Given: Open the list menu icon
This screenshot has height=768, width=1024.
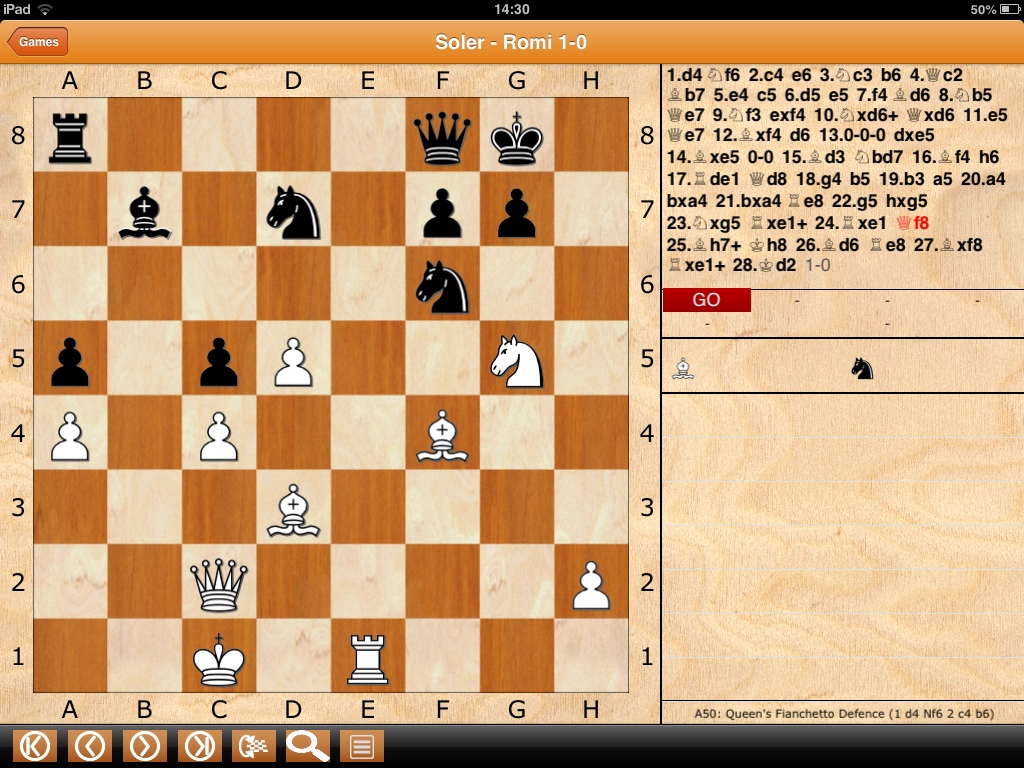Looking at the screenshot, I should (362, 746).
